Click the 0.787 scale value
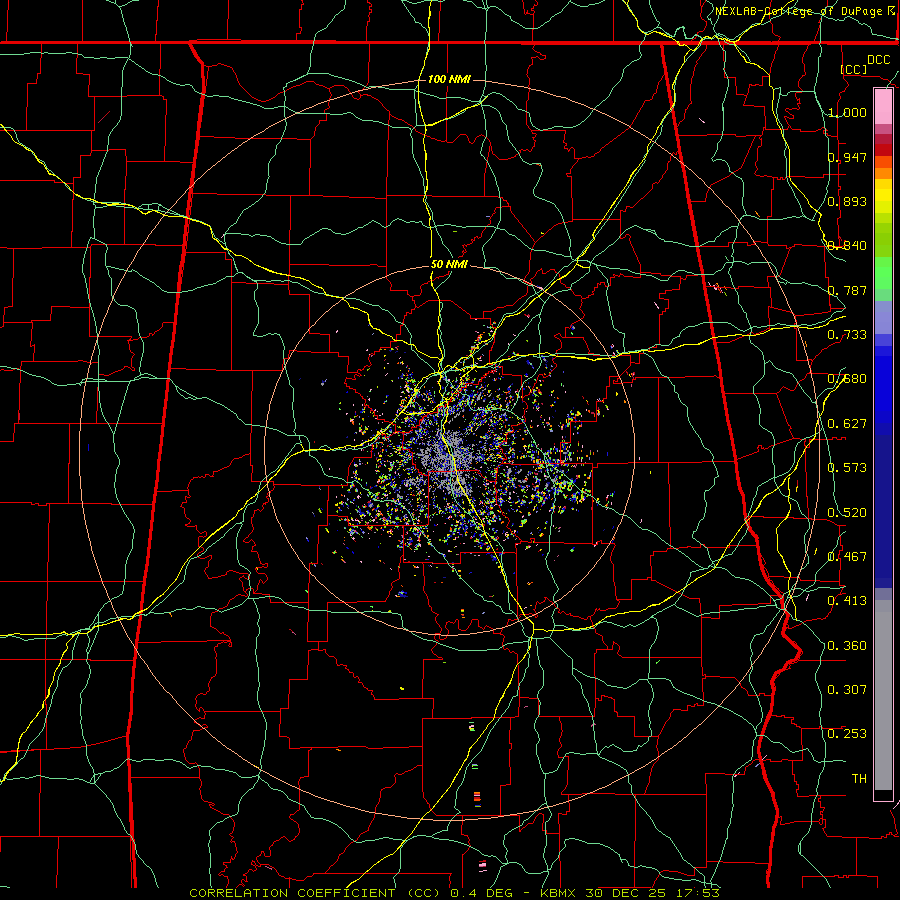The image size is (900, 900). click(847, 290)
